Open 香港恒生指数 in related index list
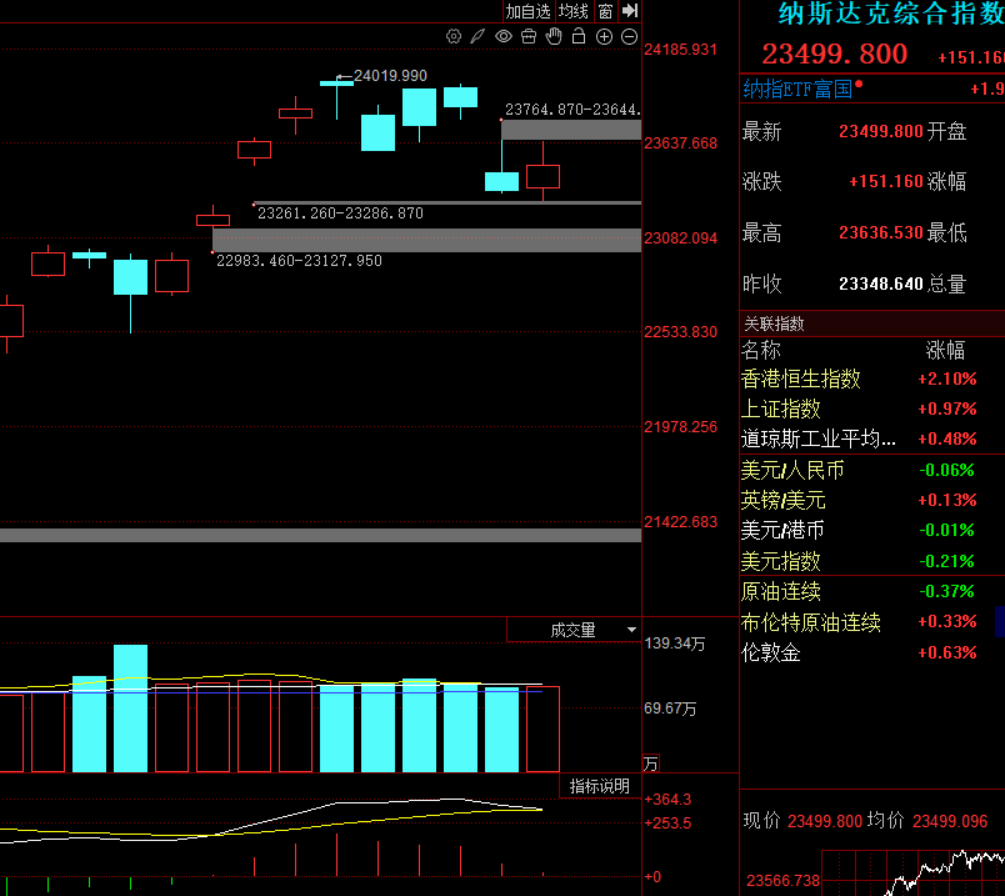Image resolution: width=1005 pixels, height=896 pixels. coord(800,379)
